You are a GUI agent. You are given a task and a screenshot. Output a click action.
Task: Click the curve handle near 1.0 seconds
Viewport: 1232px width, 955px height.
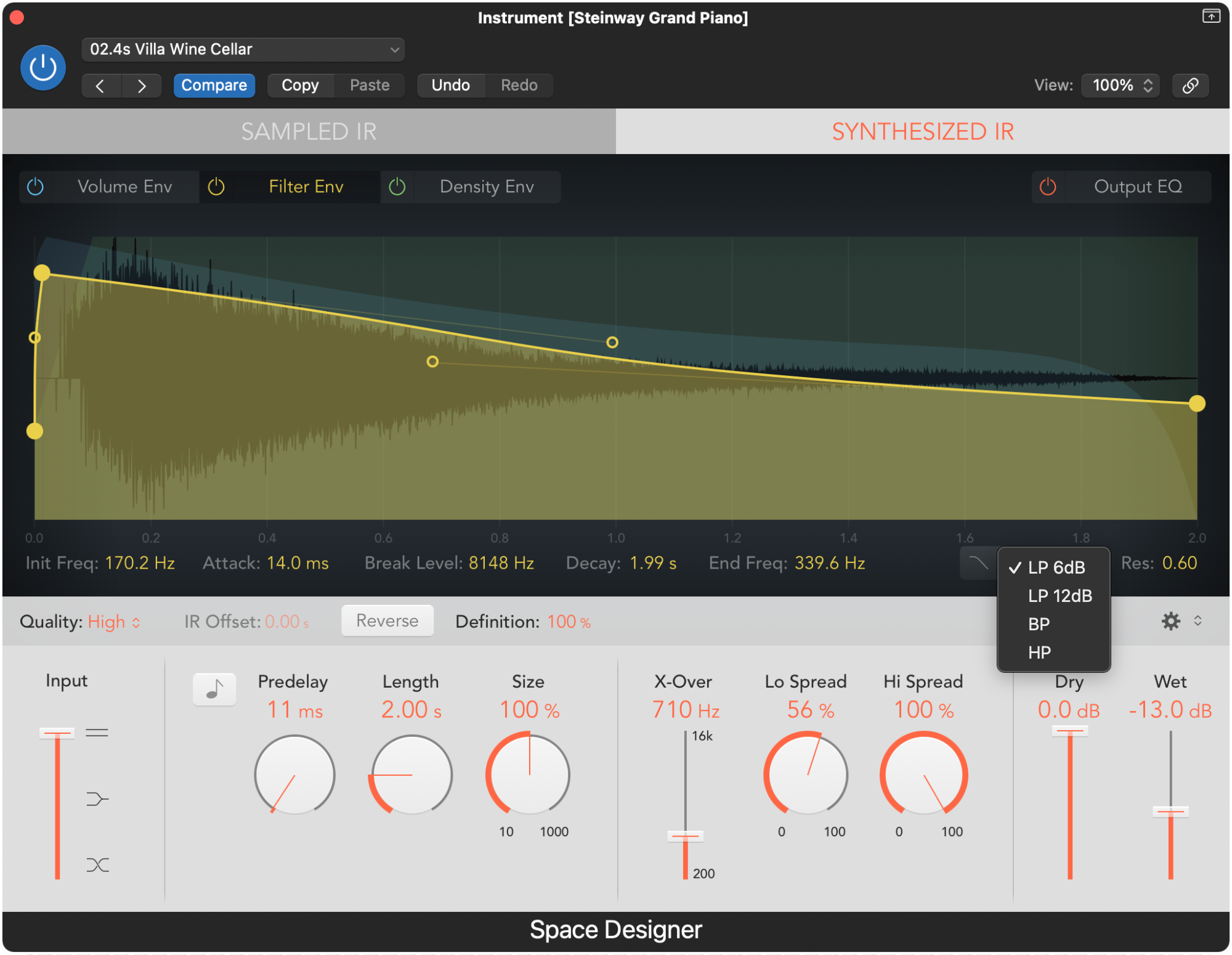click(612, 342)
